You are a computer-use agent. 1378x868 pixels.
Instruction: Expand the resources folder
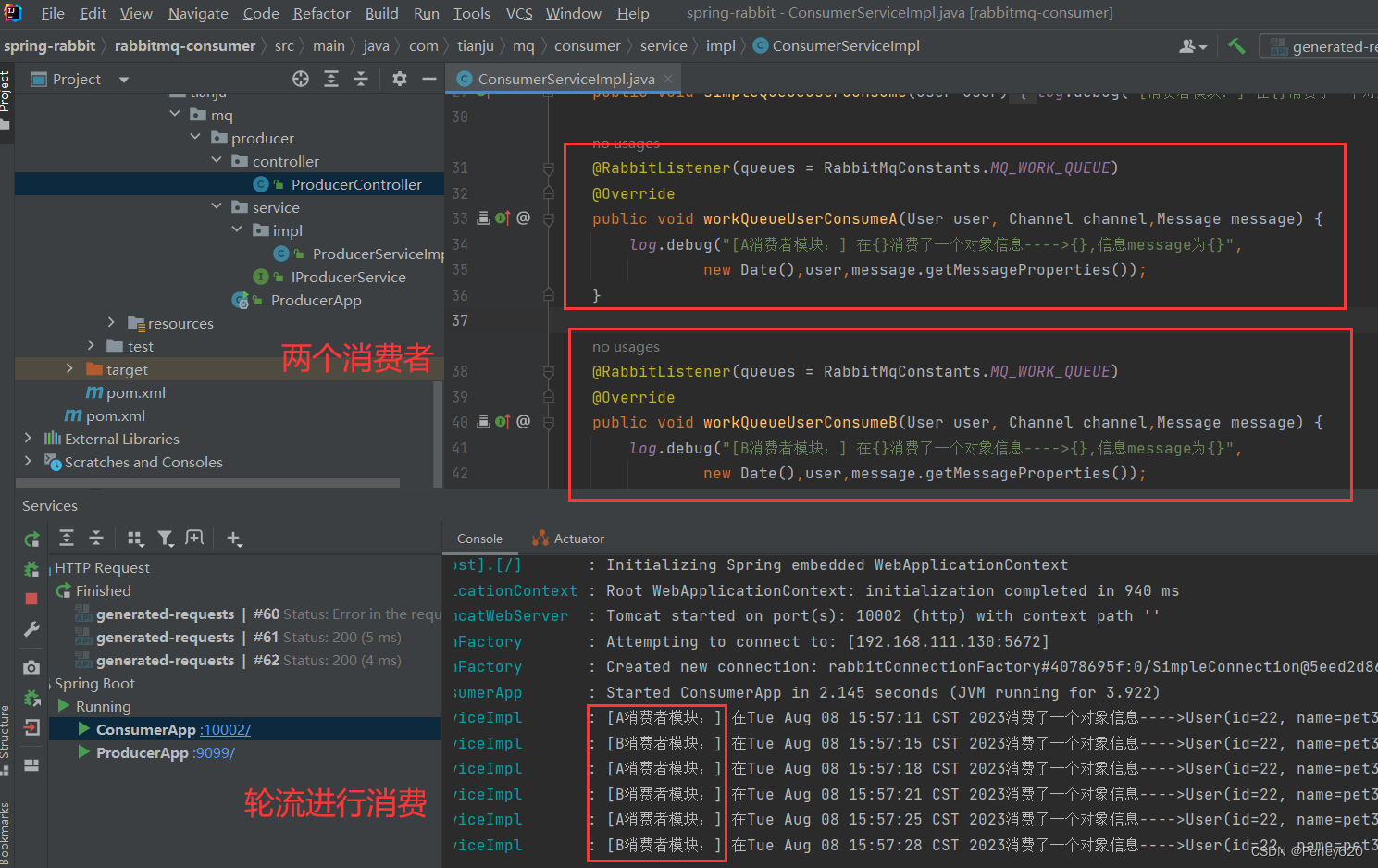pos(111,322)
